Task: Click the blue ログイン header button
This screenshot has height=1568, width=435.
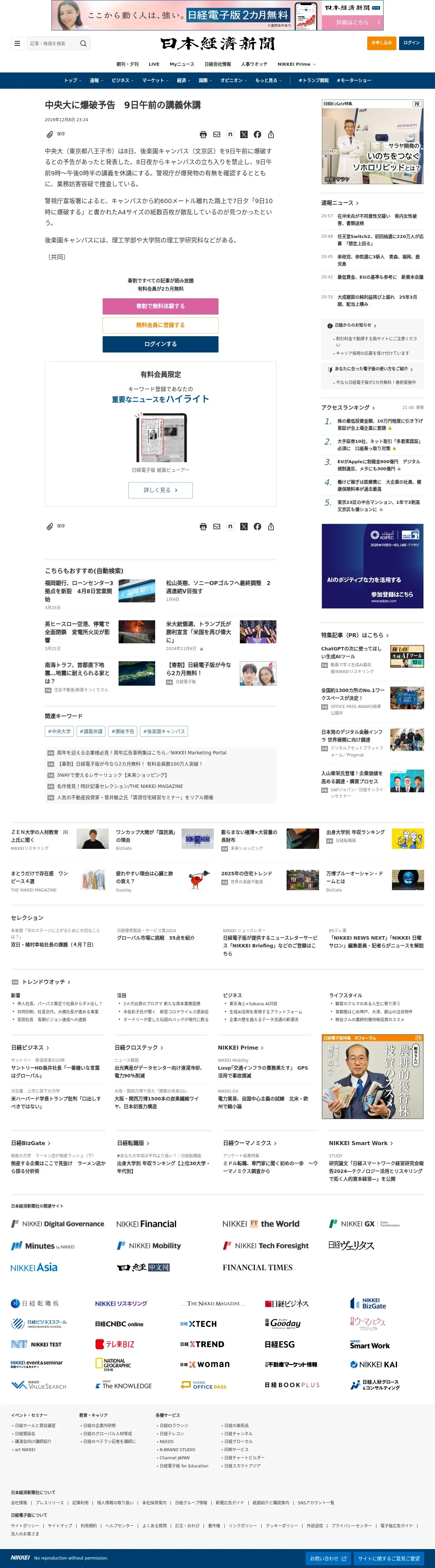Action: pyautogui.click(x=412, y=43)
